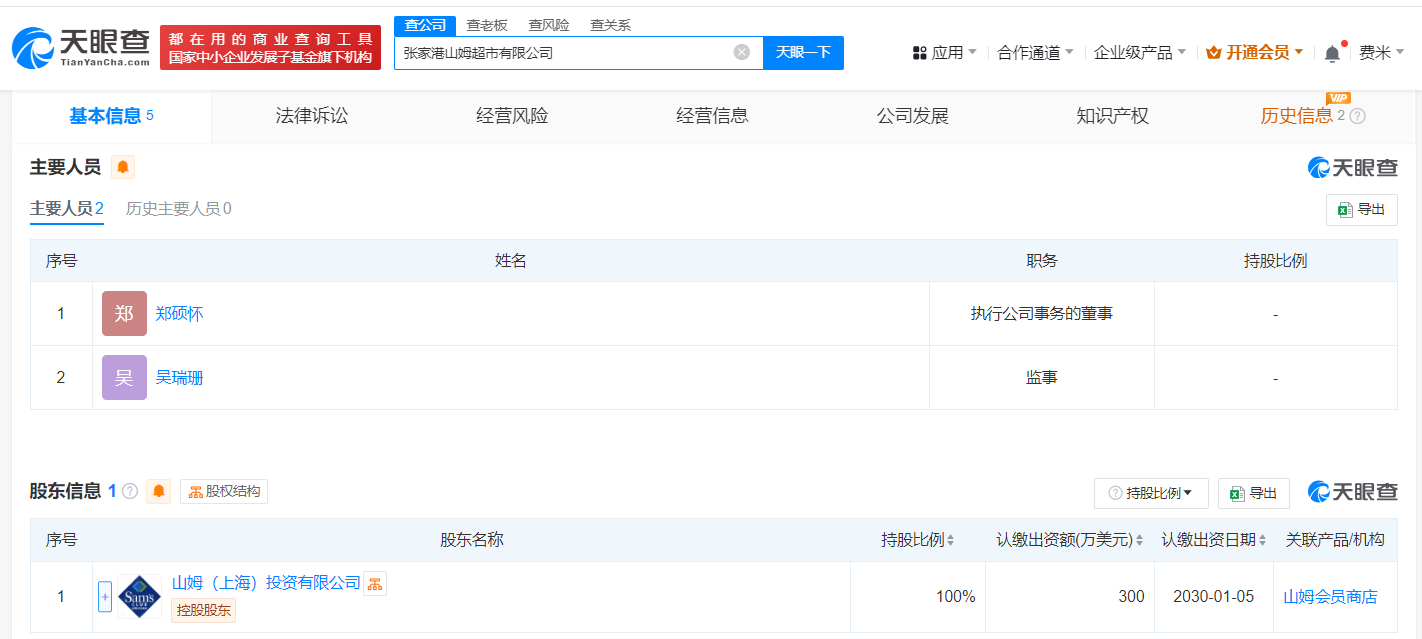Click bell icon beside 股东信息 heading

[159, 491]
